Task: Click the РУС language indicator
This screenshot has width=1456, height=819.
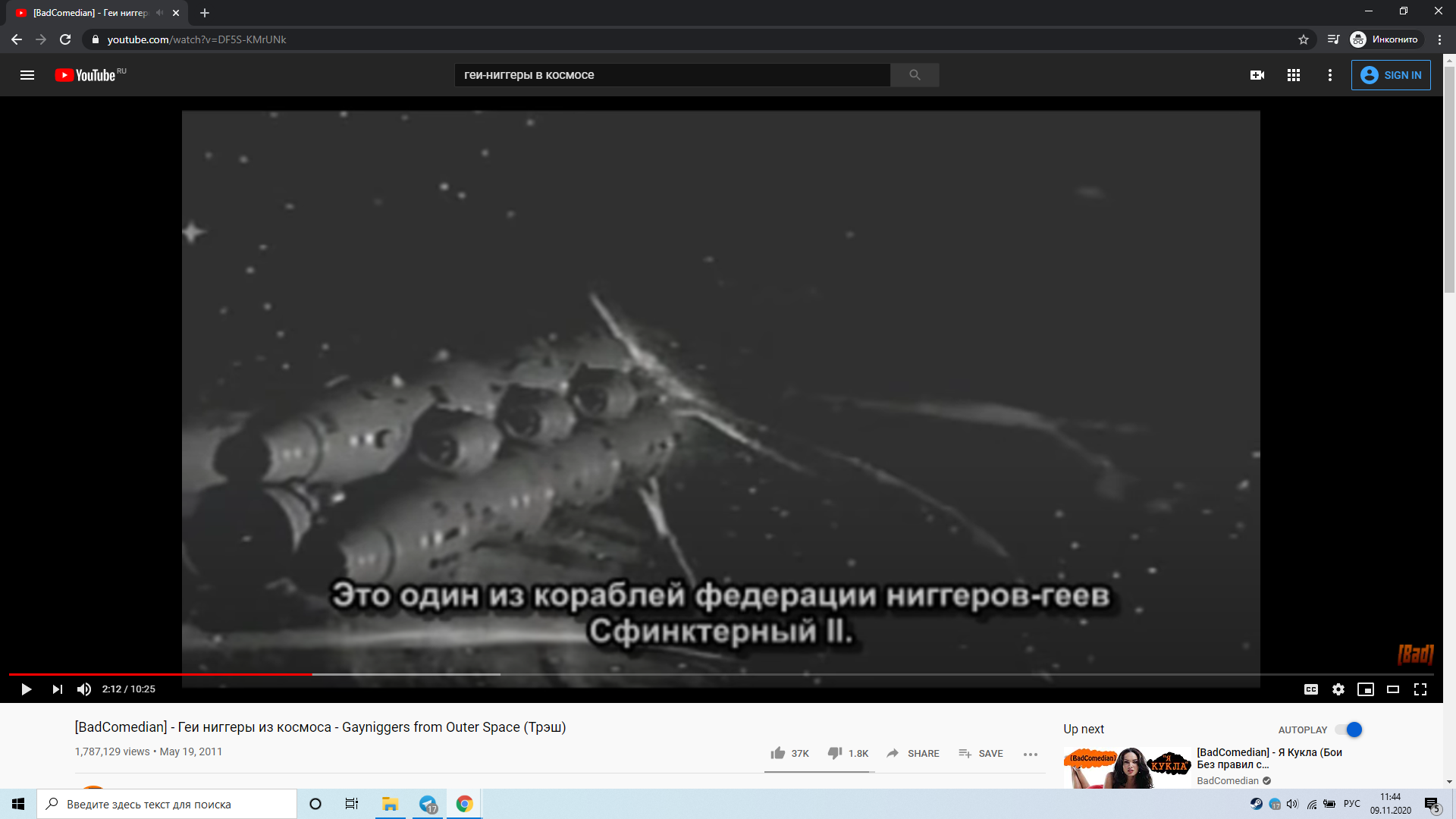Action: pos(1352,804)
